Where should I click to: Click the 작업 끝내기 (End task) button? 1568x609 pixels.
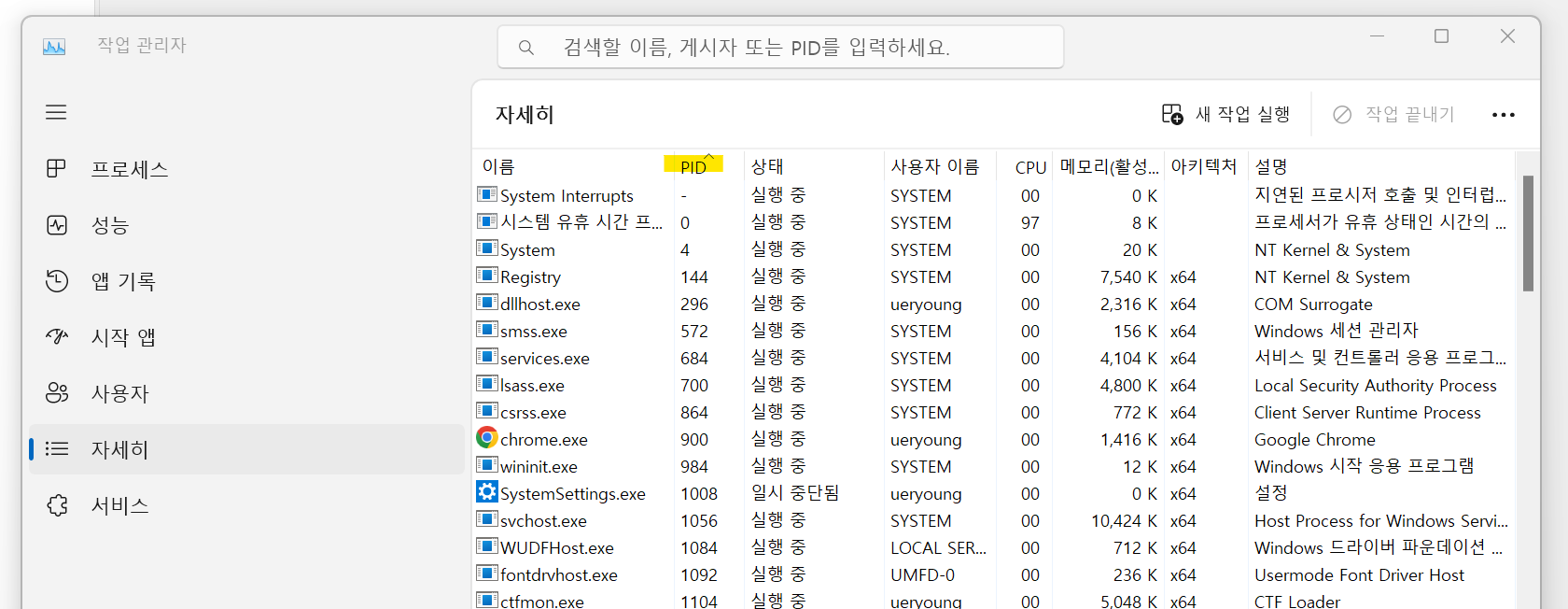pos(1393,114)
